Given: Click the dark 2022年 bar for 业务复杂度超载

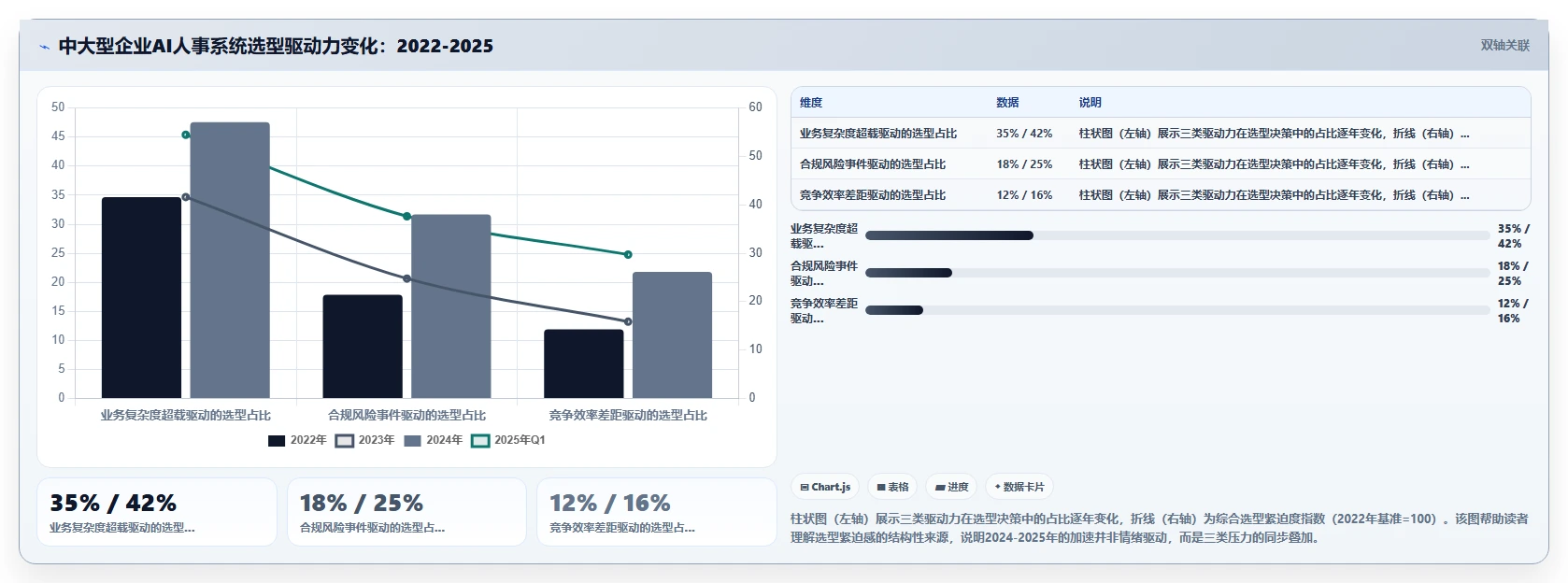Looking at the screenshot, I should pos(141,297).
